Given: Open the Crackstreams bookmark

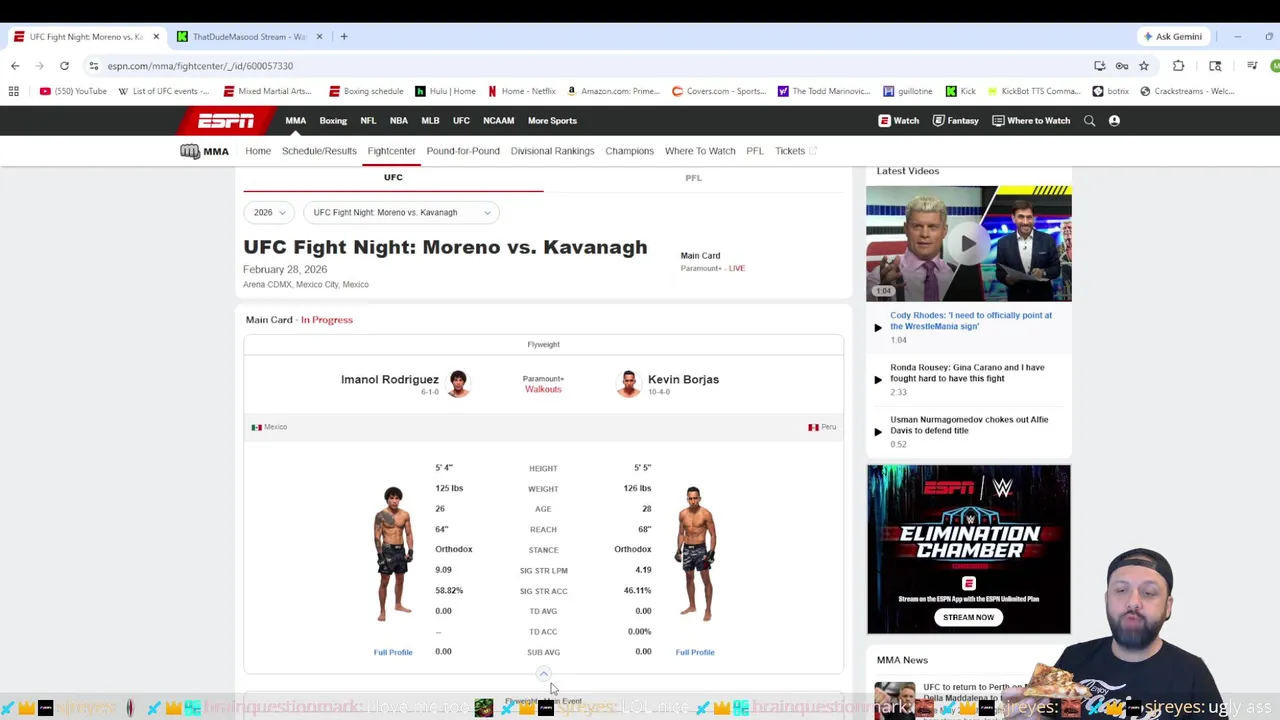Looking at the screenshot, I should click(1187, 91).
